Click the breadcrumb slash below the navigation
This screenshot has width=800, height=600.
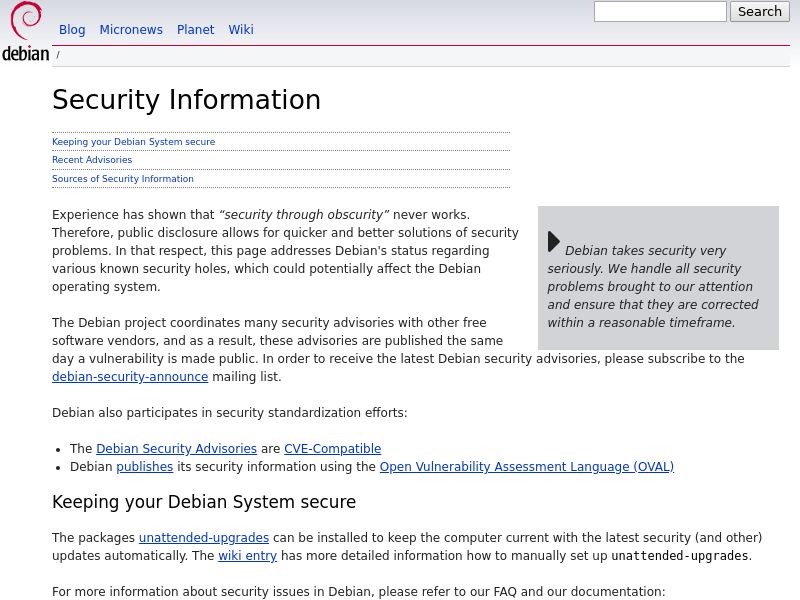pos(58,56)
